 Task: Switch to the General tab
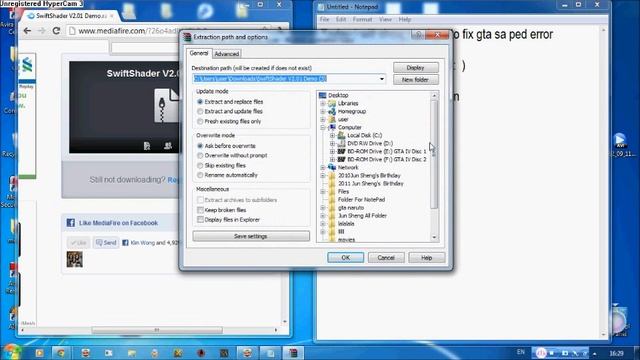pos(199,53)
